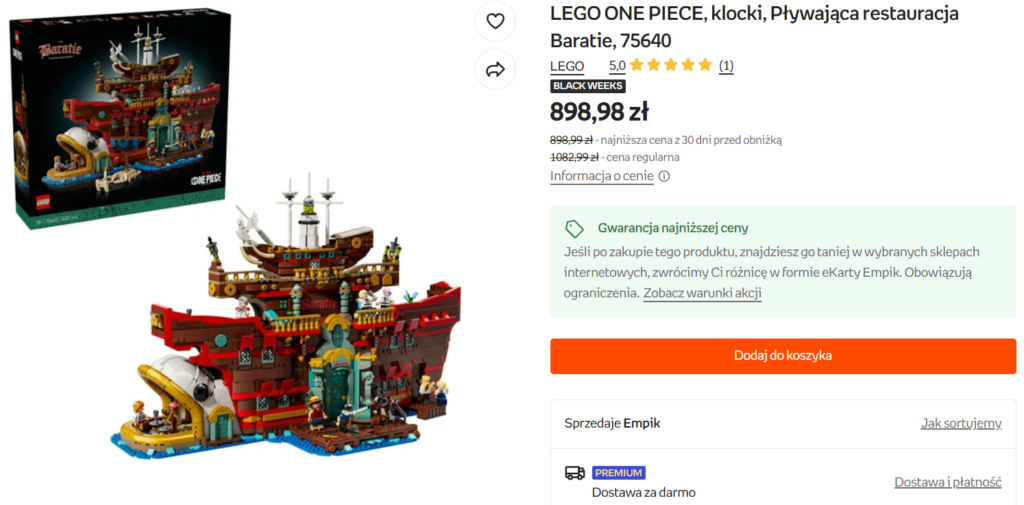Click the info circle next to price information
Image resolution: width=1024 pixels, height=505 pixels.
664,177
